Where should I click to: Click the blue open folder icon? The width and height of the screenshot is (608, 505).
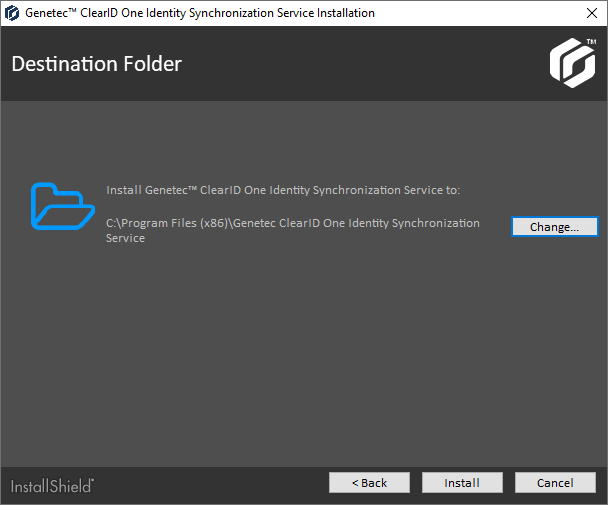pos(56,206)
